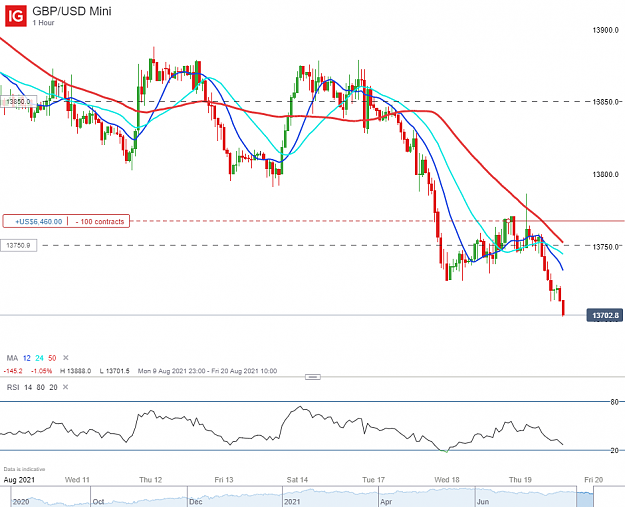The height and width of the screenshot is (507, 625).
Task: Click Wed 18 on the date axis
Action: (x=447, y=480)
